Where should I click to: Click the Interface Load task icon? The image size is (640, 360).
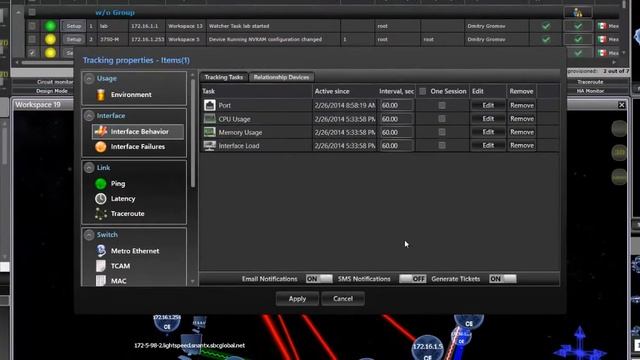210,146
